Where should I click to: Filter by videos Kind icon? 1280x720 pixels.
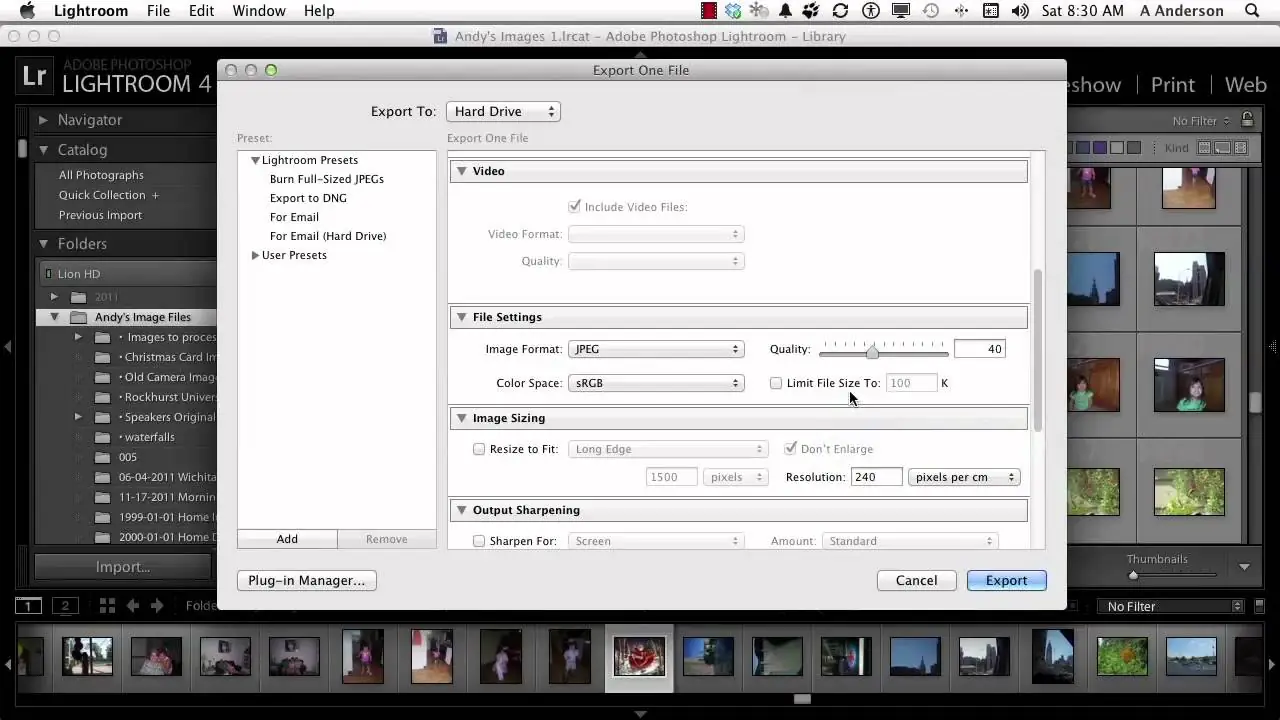click(1241, 148)
